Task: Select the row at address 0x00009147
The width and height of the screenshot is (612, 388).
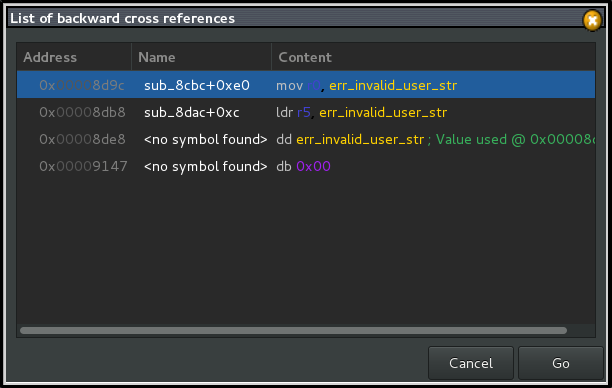Action: click(x=306, y=166)
